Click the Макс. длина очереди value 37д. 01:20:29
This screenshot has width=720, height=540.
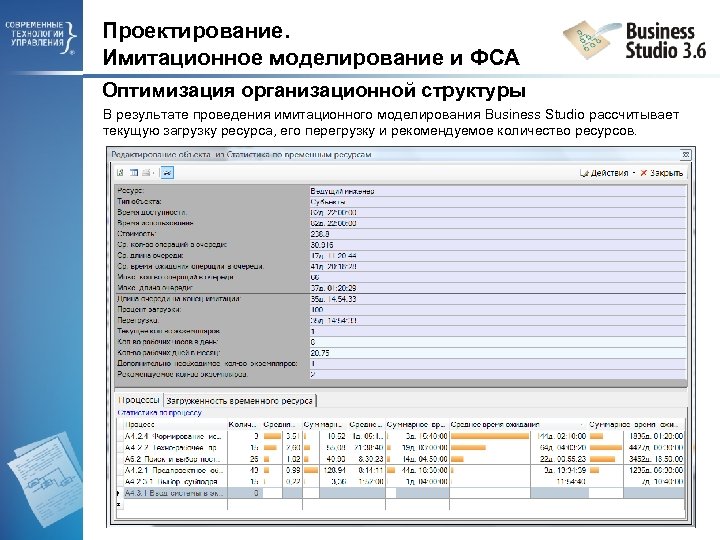click(x=498, y=288)
